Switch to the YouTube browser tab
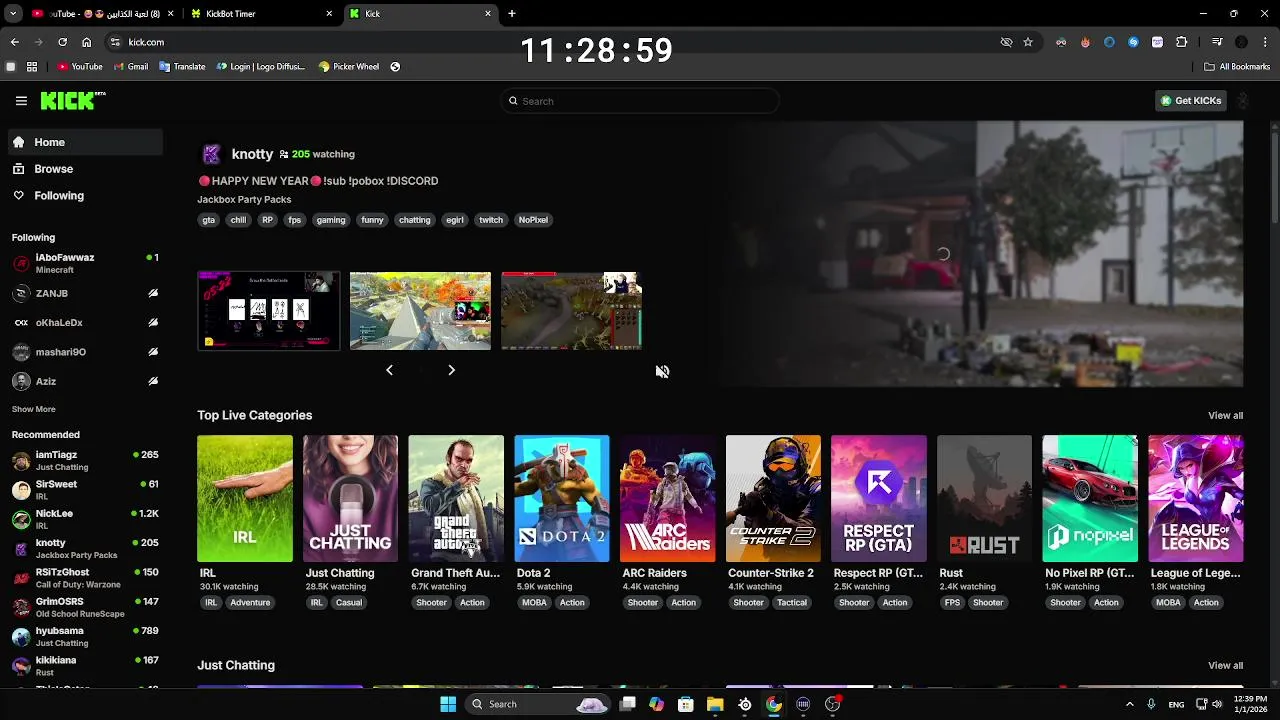 104,14
